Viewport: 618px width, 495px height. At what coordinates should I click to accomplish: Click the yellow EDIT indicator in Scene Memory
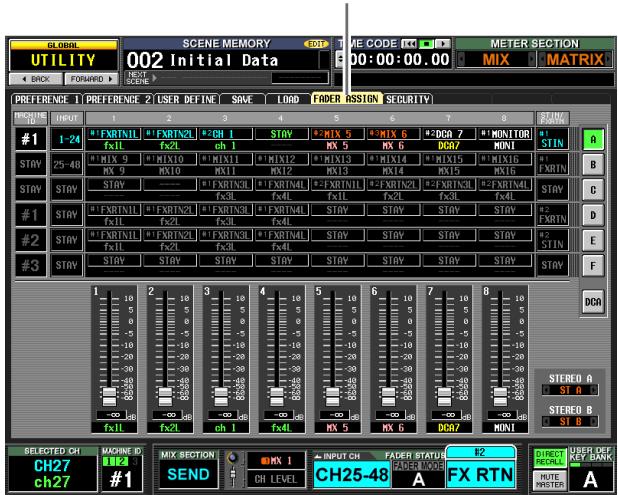316,44
